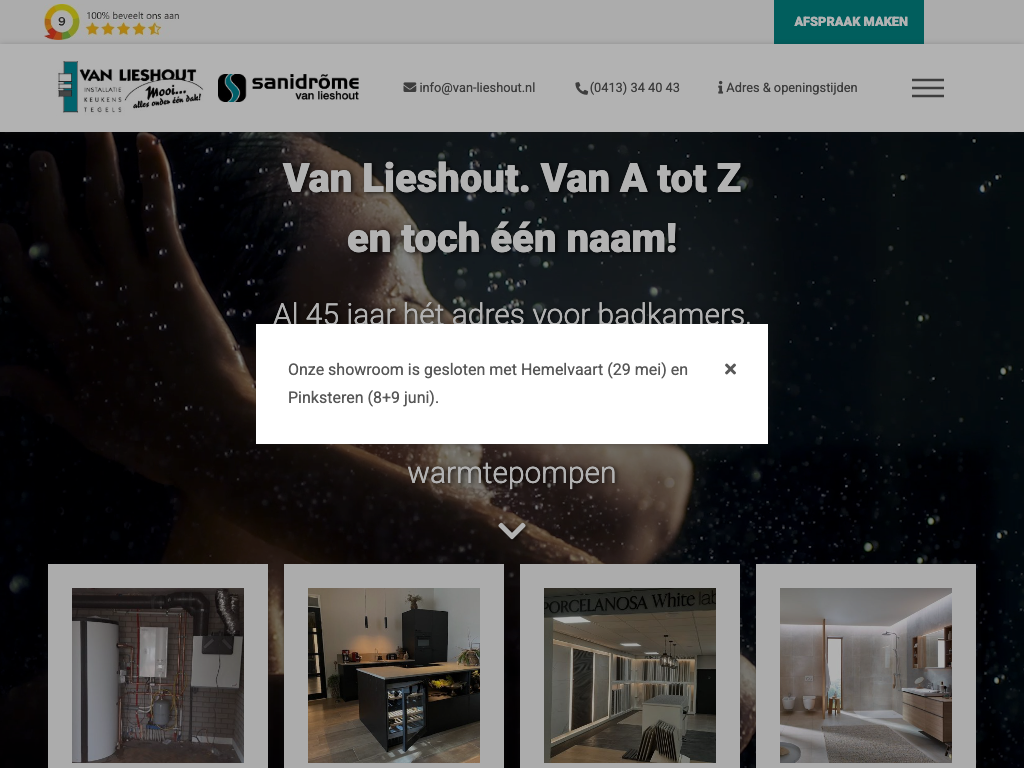Viewport: 1024px width, 768px height.
Task: Click the five-star review rating
Action: (123, 29)
